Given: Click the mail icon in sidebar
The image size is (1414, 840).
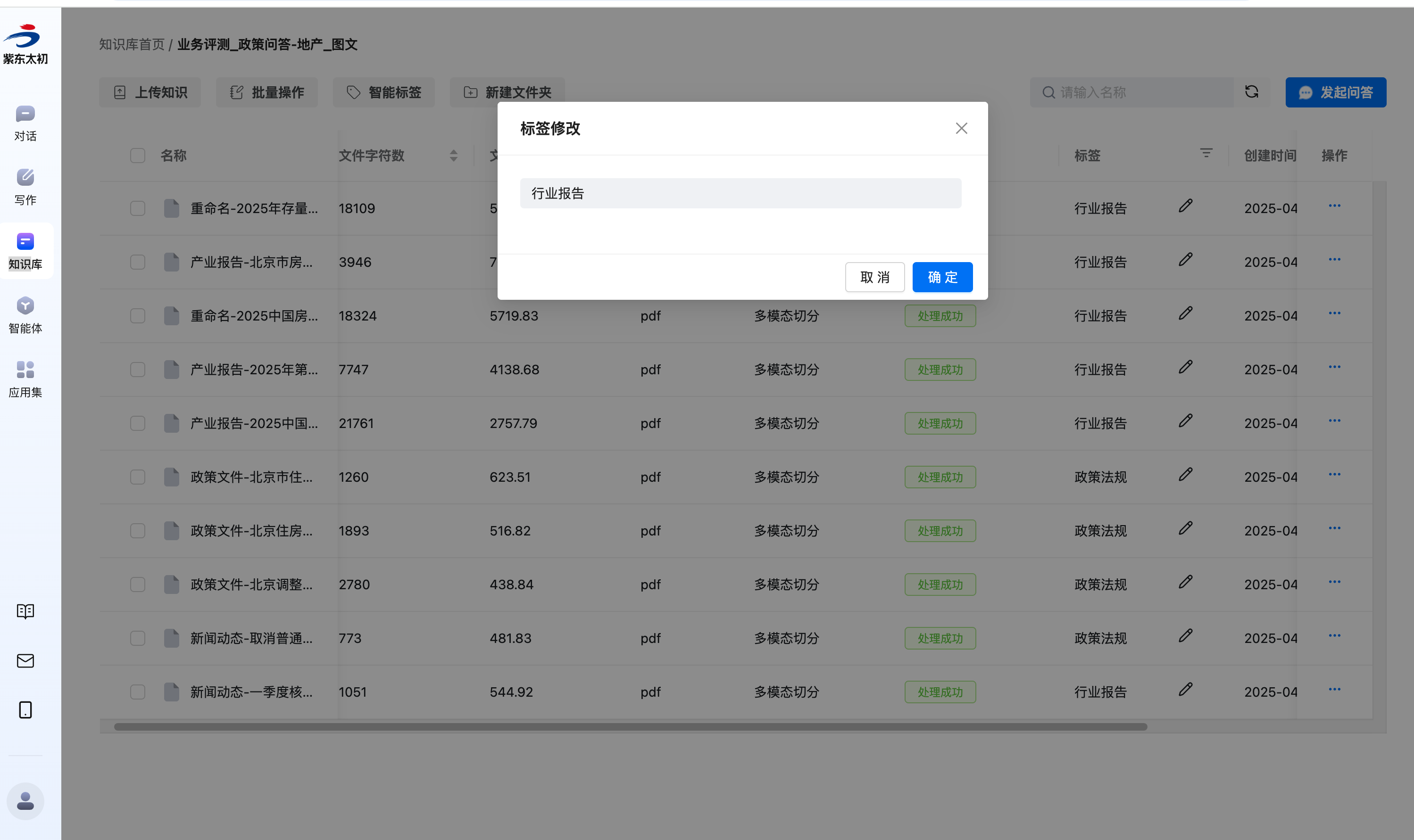Looking at the screenshot, I should coord(25,660).
